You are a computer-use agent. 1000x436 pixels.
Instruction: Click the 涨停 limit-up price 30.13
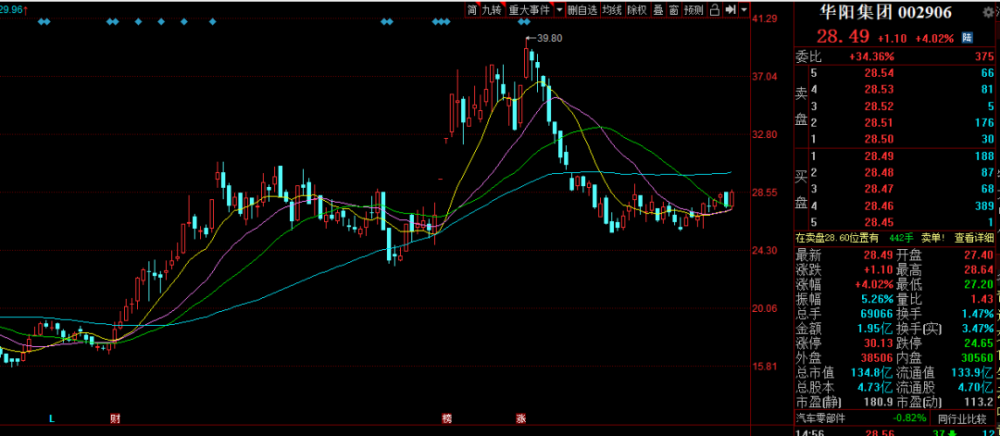(x=879, y=344)
